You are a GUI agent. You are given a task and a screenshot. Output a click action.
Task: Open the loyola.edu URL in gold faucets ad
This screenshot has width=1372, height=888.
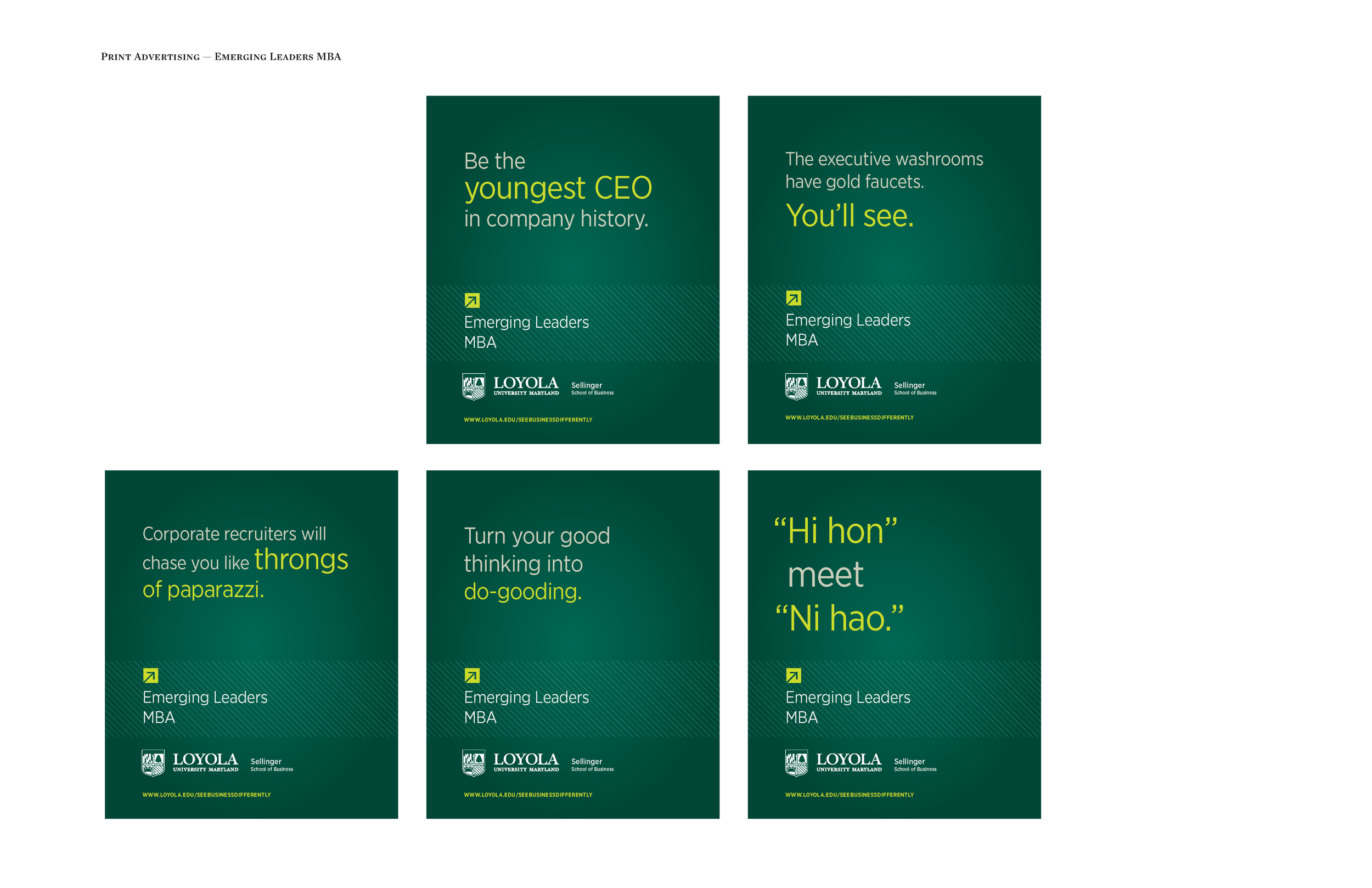849,418
